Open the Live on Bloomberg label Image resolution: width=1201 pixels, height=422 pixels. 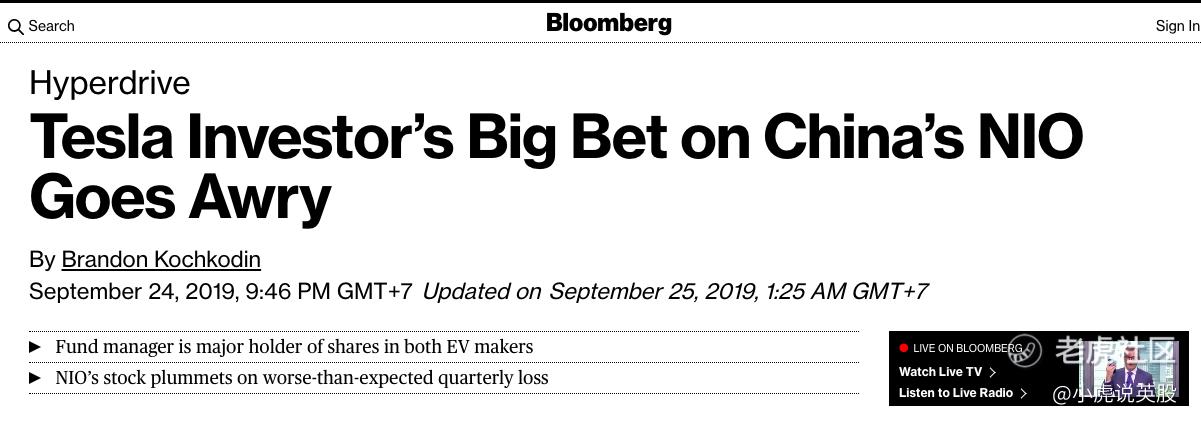pos(967,348)
